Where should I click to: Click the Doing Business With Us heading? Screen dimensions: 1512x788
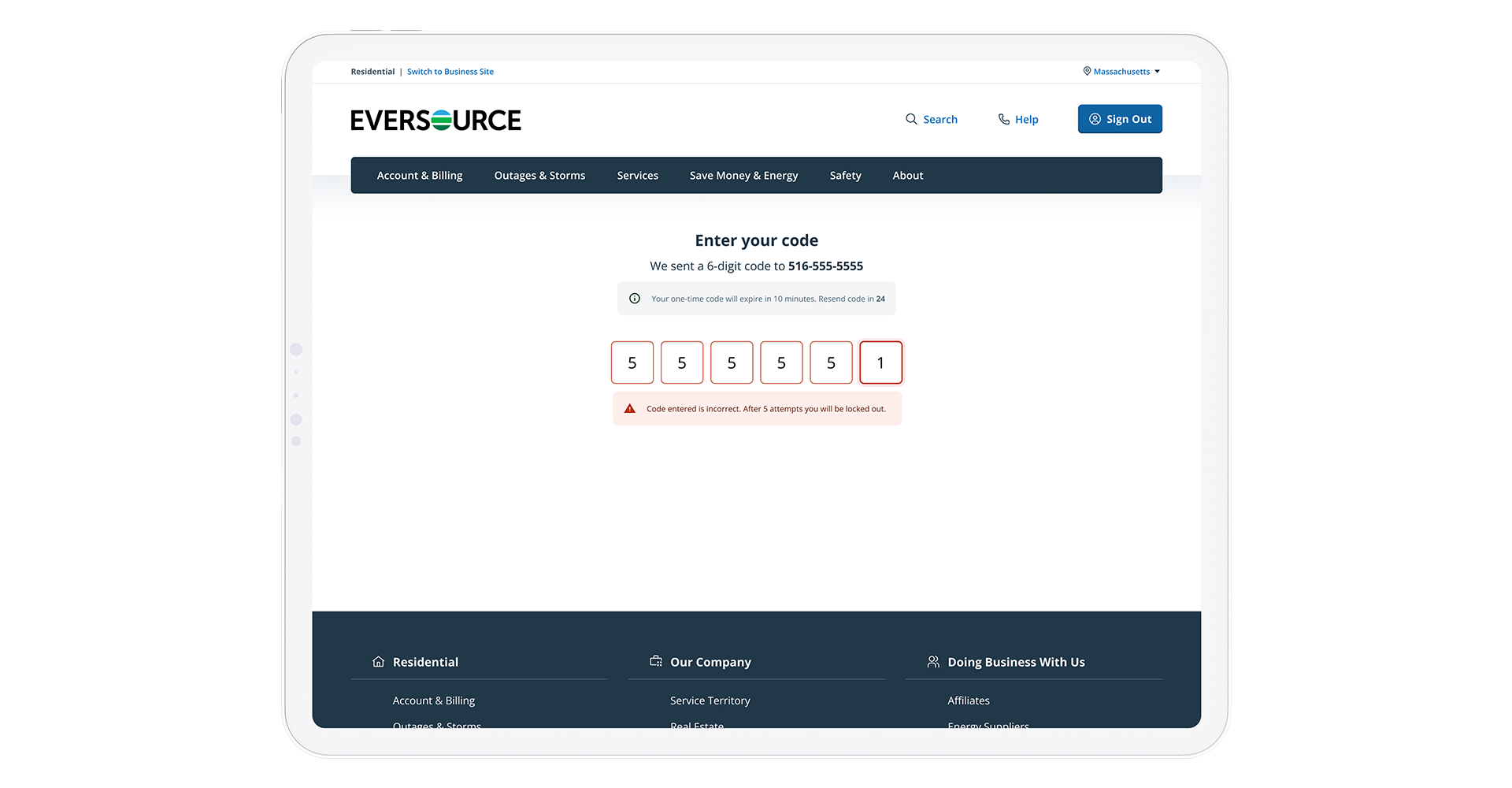tap(1016, 662)
